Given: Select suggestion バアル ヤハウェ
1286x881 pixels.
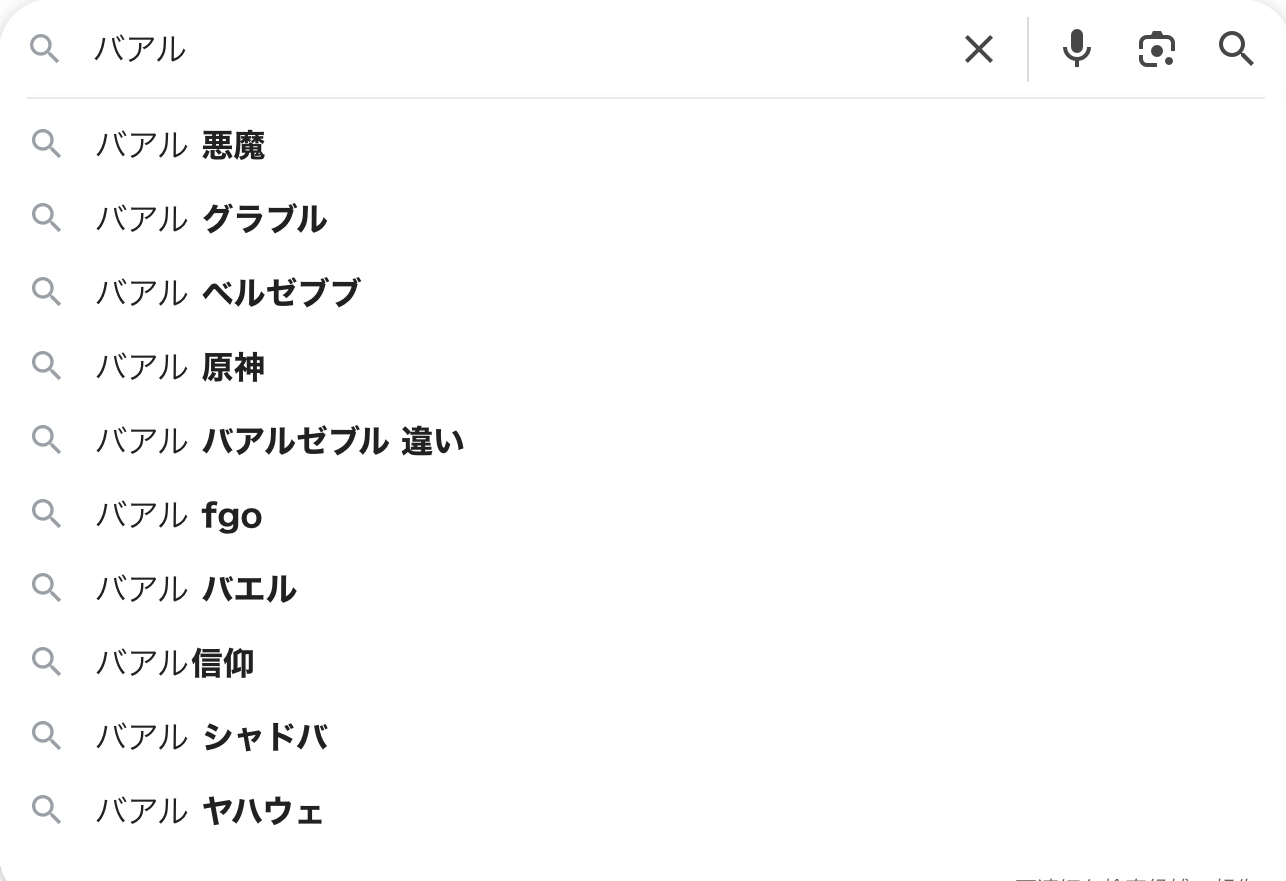Looking at the screenshot, I should click(x=209, y=811).
